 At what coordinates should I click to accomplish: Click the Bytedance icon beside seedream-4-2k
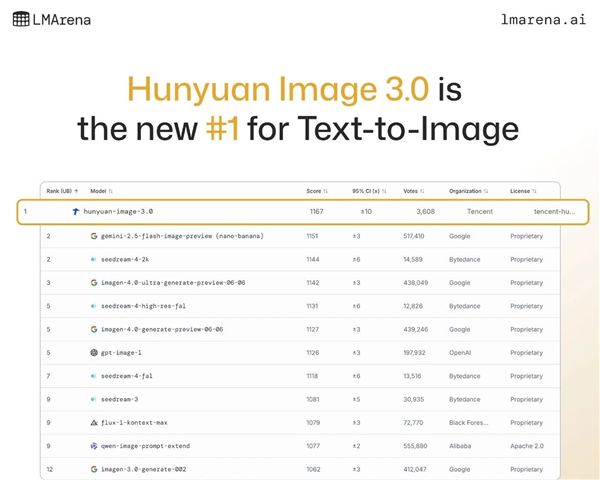click(x=93, y=260)
